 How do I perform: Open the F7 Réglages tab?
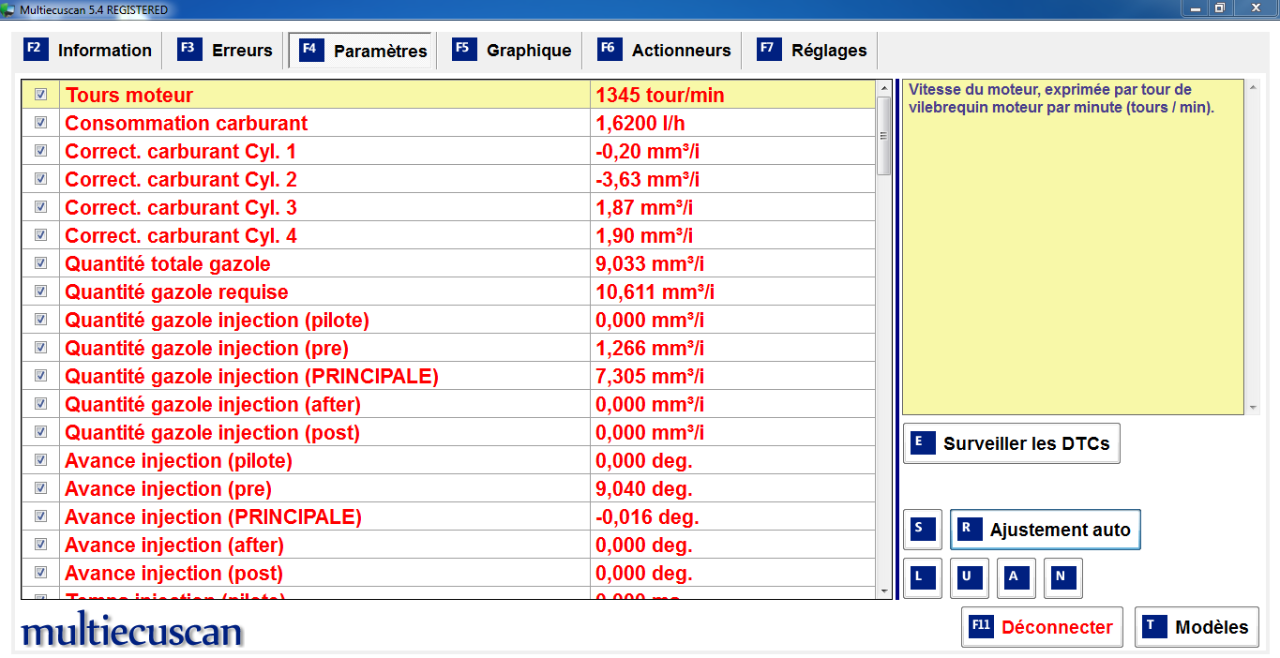coord(813,50)
